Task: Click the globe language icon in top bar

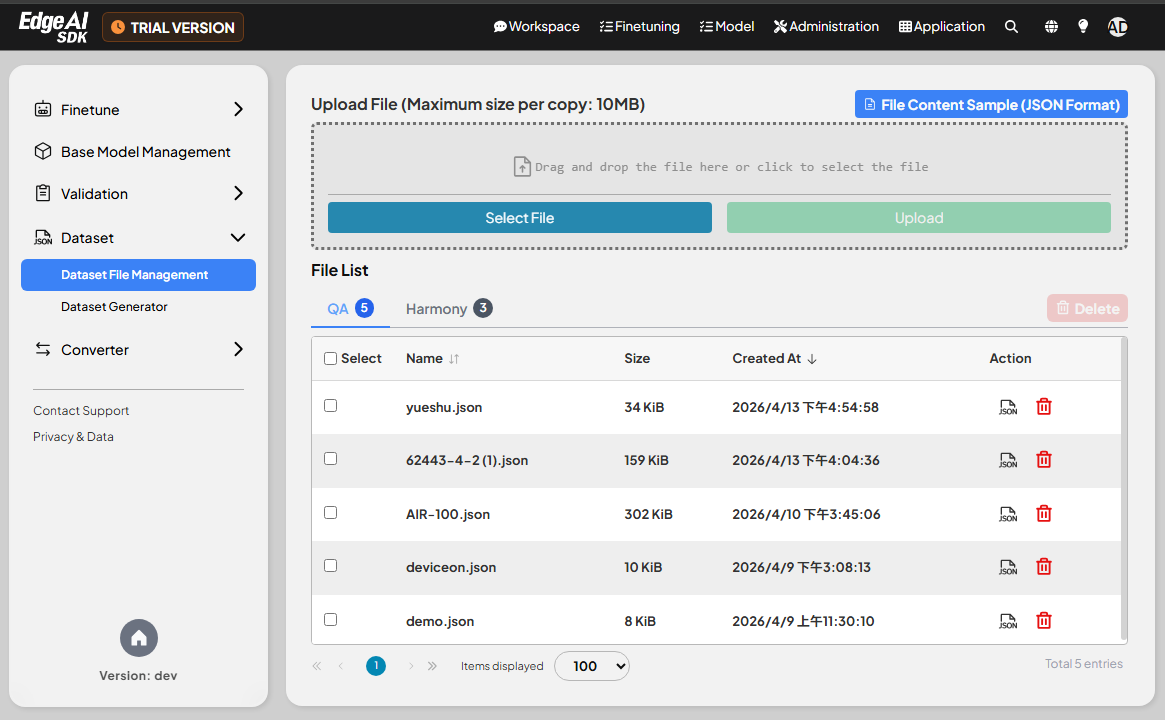Action: (1051, 26)
